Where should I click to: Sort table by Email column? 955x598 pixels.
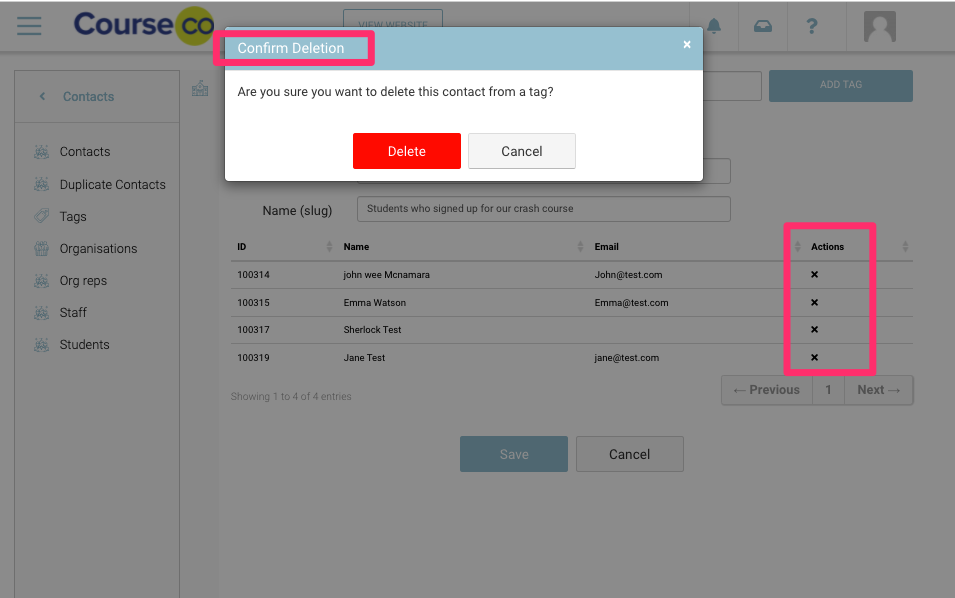tap(690, 247)
